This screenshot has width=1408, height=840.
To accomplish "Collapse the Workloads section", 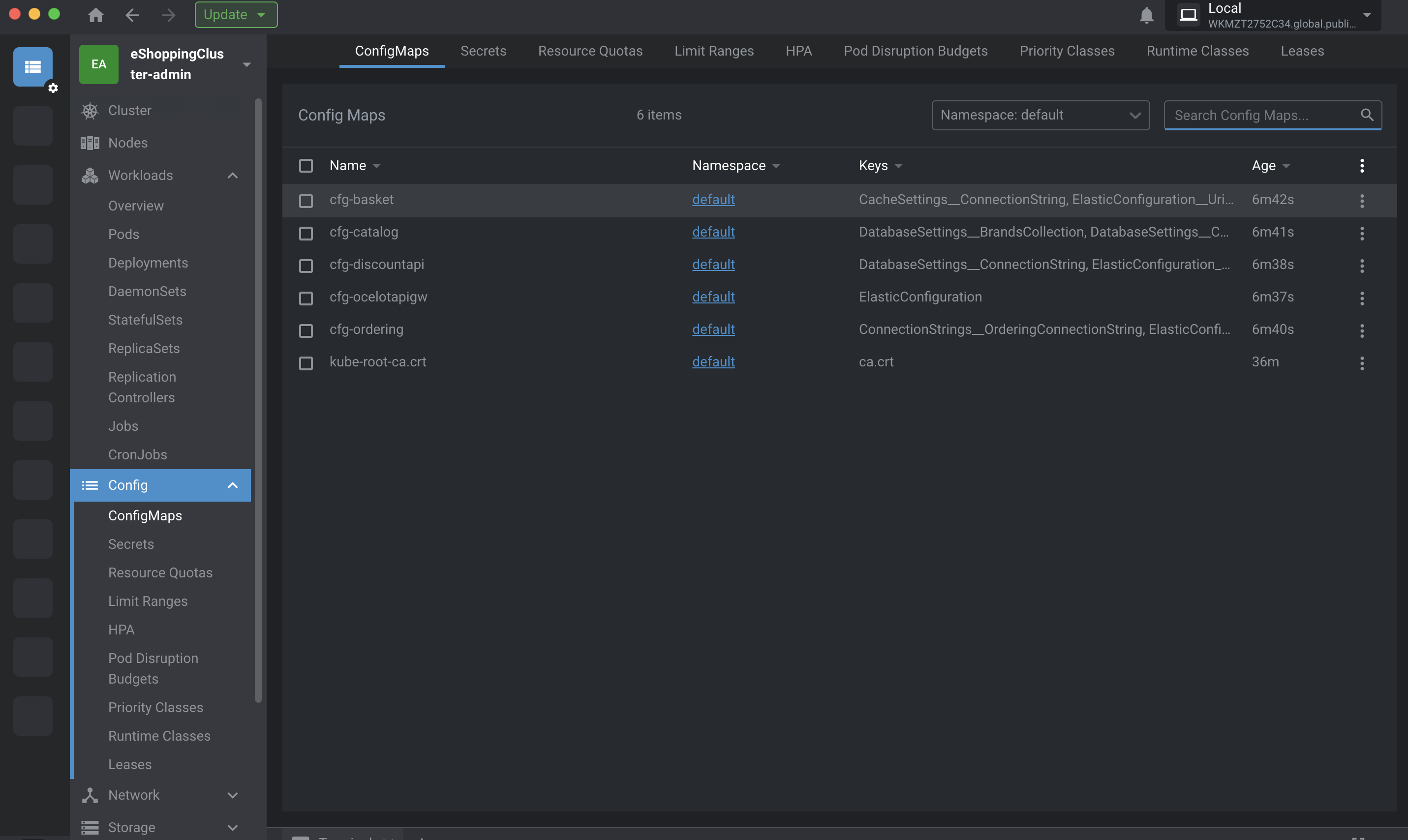I will [232, 176].
